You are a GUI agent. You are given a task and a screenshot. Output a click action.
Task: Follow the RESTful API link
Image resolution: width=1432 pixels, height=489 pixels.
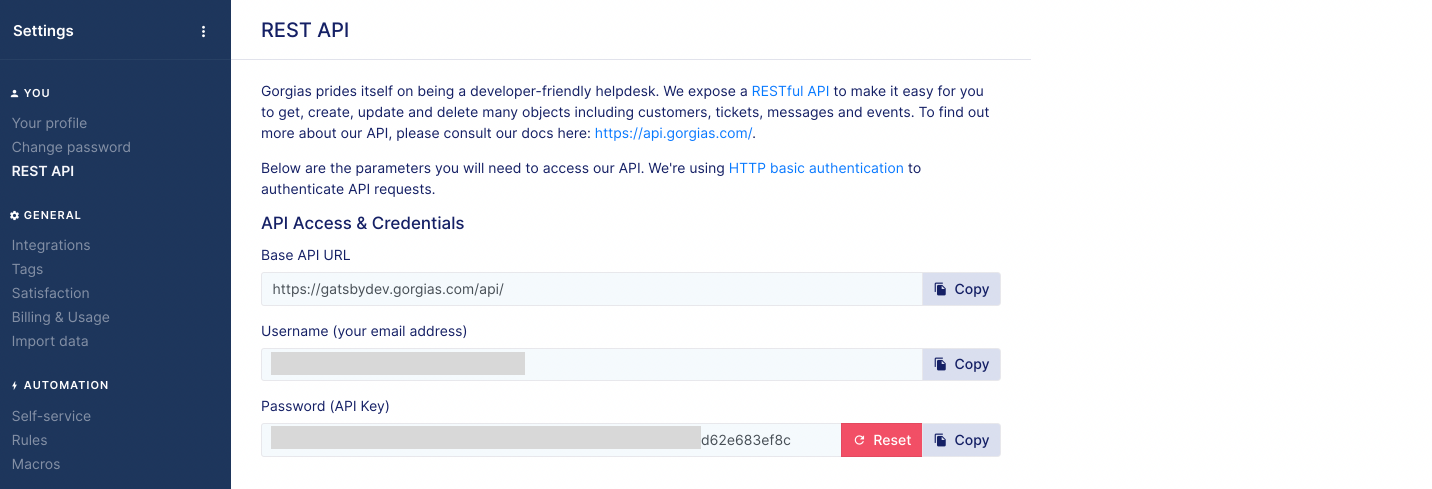click(790, 91)
